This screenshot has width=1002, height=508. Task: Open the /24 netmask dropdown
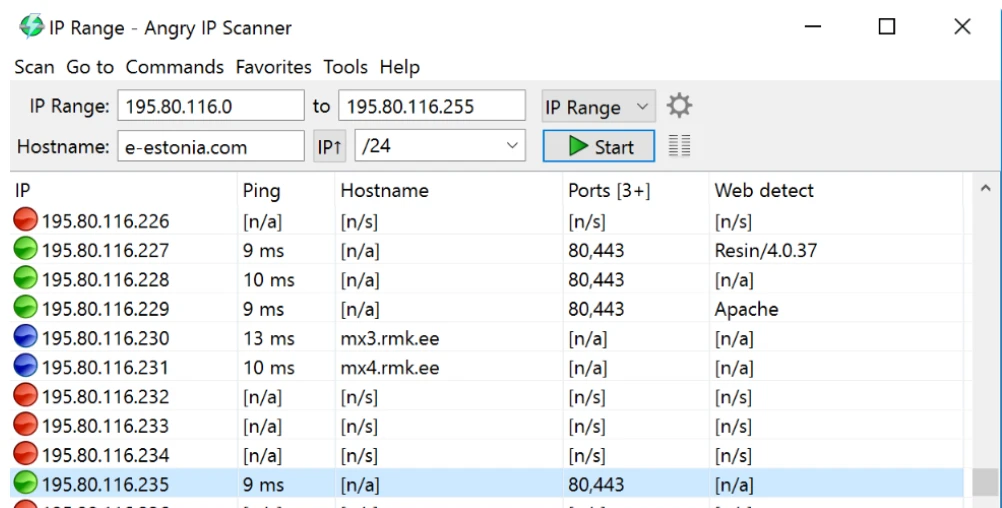(x=440, y=146)
